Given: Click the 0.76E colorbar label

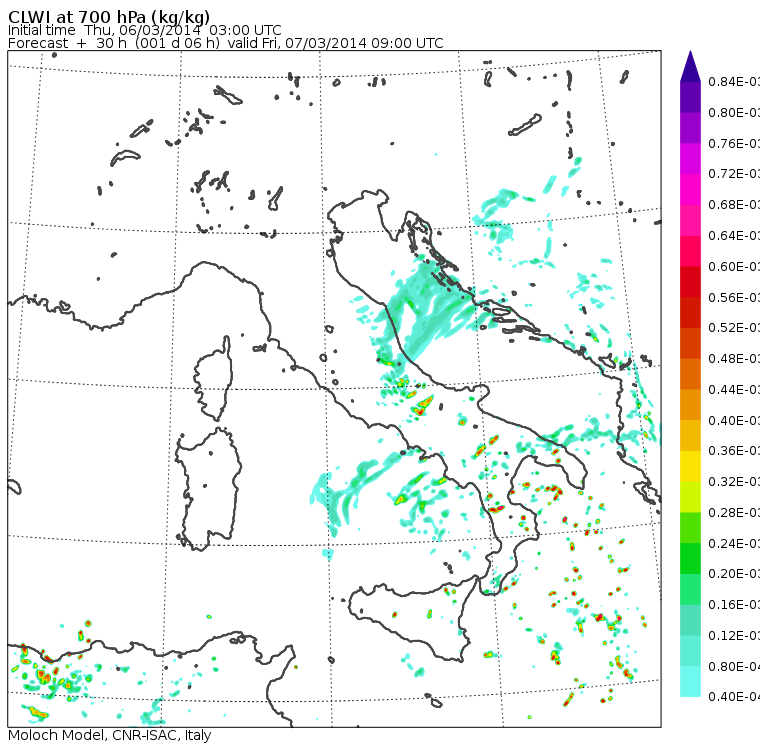Looking at the screenshot, I should click(x=734, y=143).
